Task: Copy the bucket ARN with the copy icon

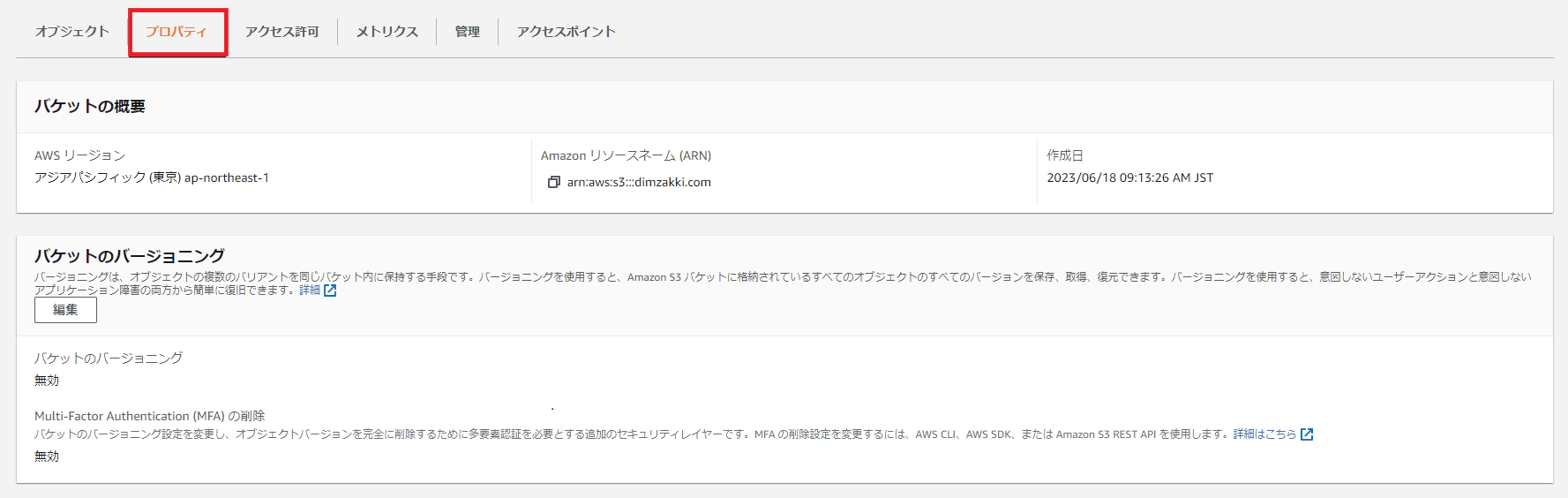Action: pos(553,182)
